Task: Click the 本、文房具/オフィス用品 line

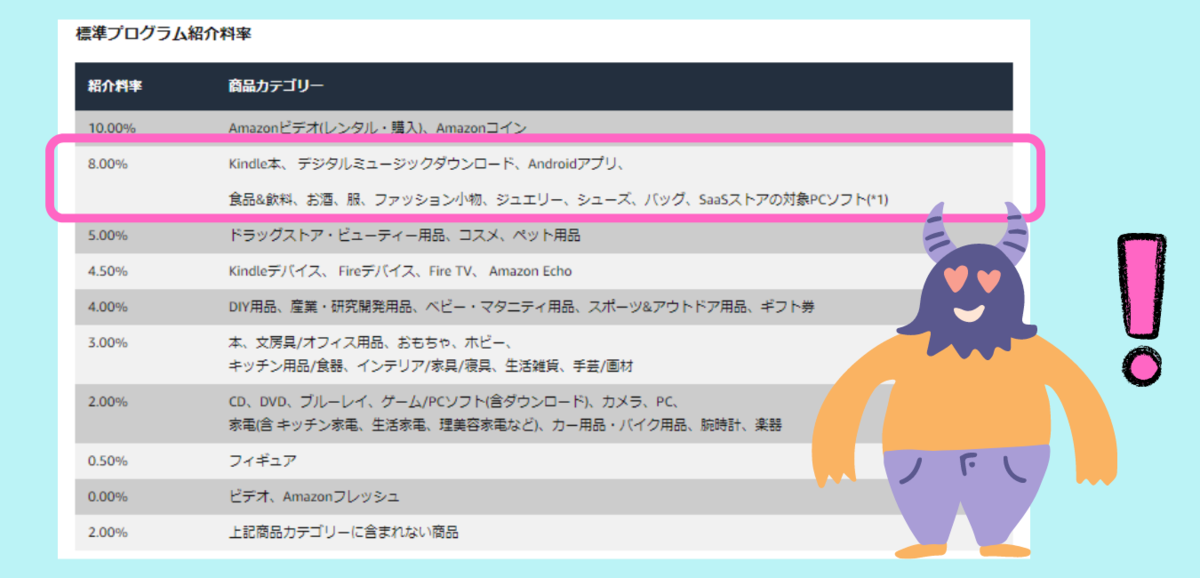Action: 372,342
